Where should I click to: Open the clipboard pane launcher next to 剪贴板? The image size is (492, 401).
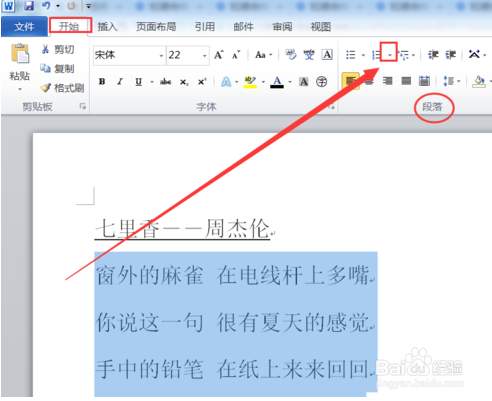(x=82, y=106)
